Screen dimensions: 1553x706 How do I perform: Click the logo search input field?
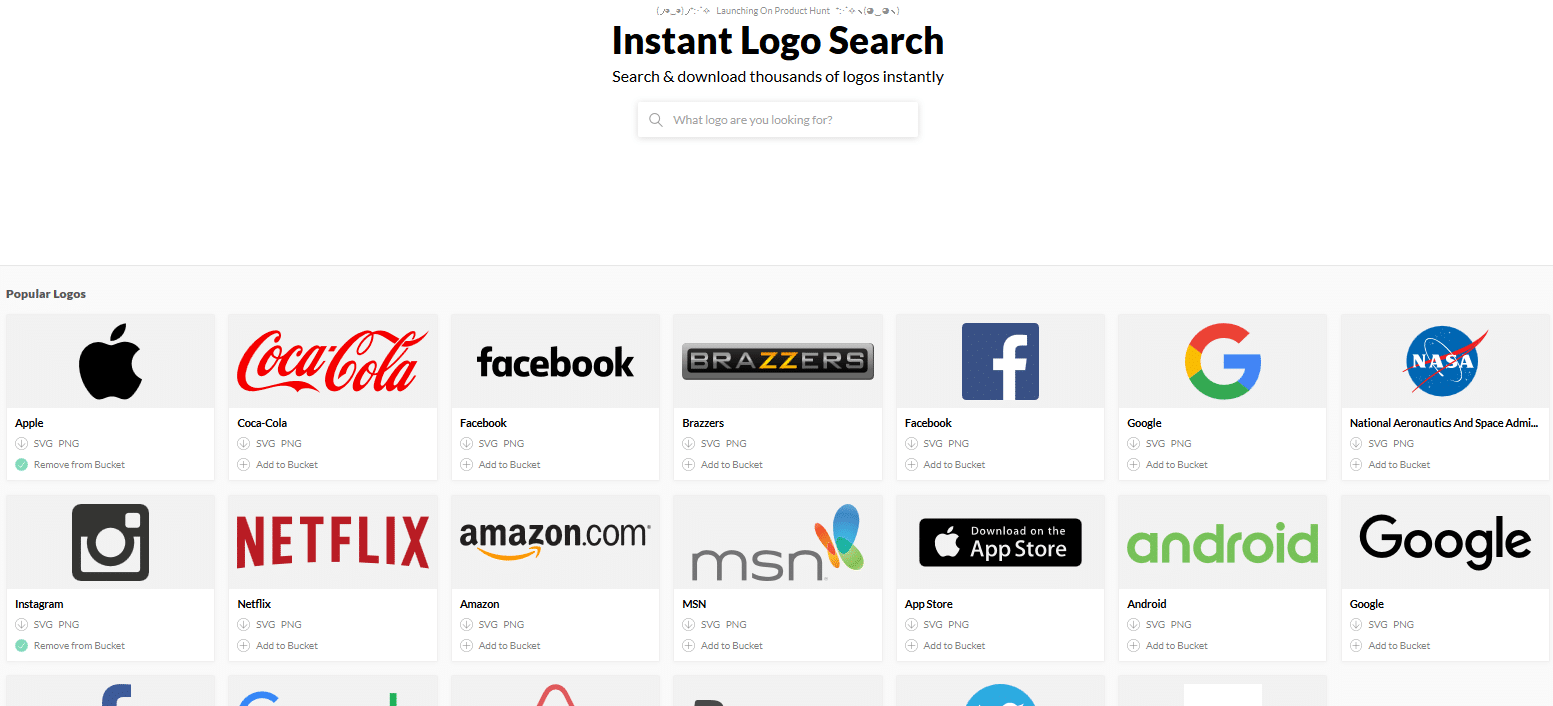[x=778, y=120]
